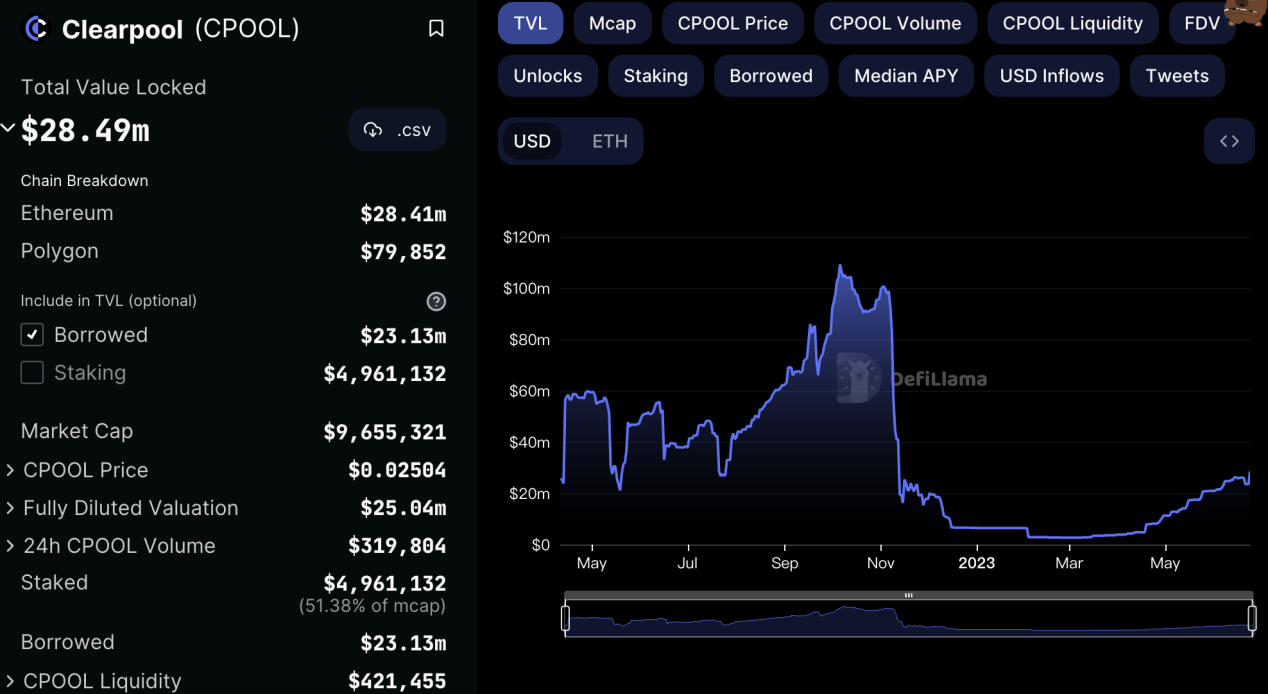Show the Median APY chart
The image size is (1268, 694).
click(x=905, y=76)
